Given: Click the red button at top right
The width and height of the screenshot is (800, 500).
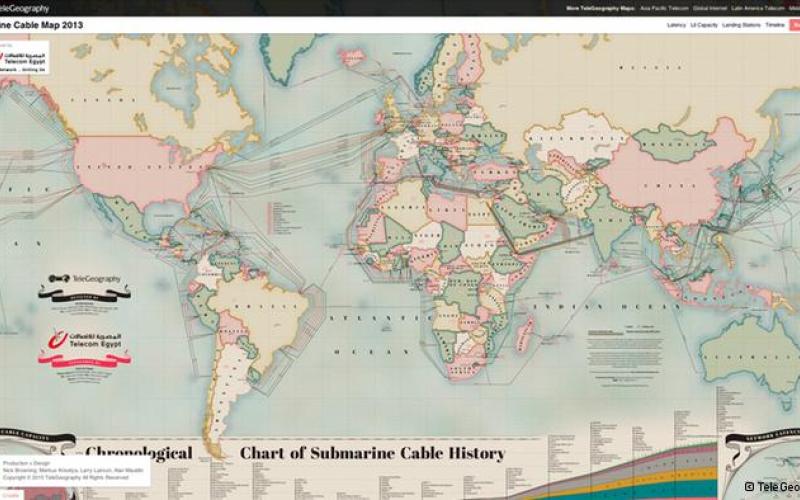Looking at the screenshot, I should click(x=795, y=25).
